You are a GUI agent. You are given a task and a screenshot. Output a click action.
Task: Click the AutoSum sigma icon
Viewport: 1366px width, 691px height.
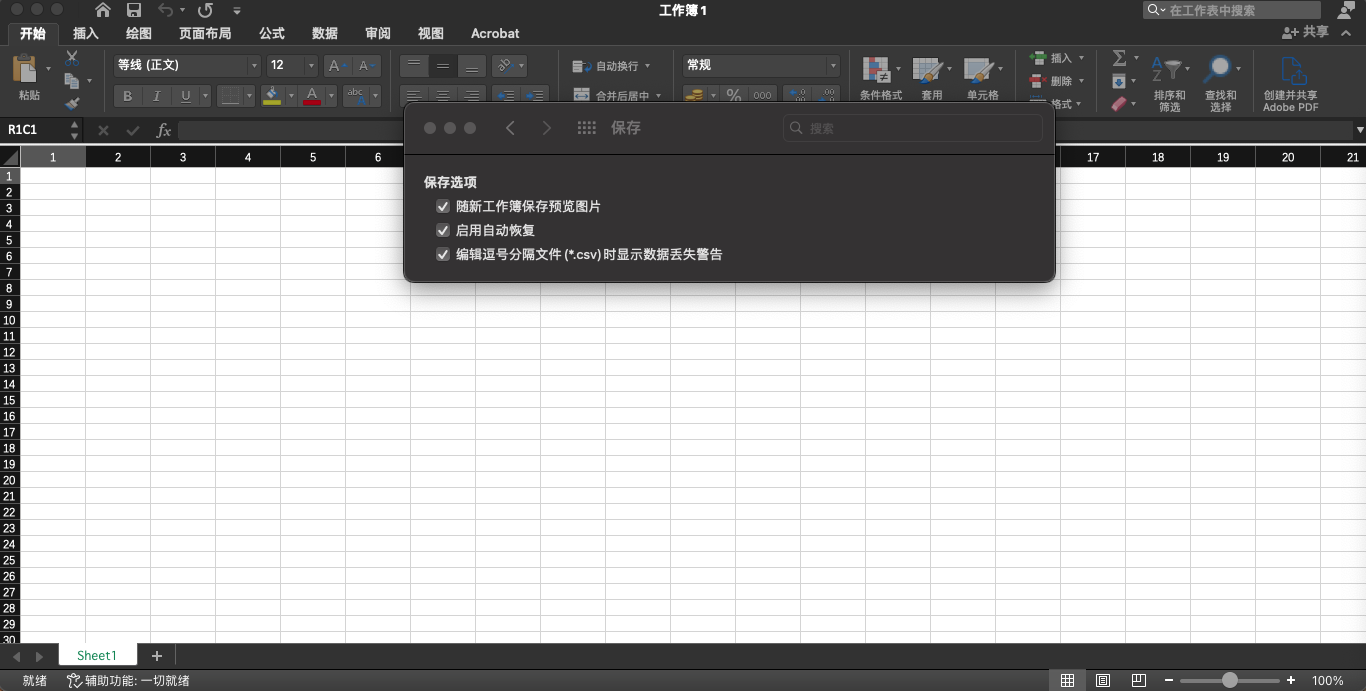coord(1119,58)
